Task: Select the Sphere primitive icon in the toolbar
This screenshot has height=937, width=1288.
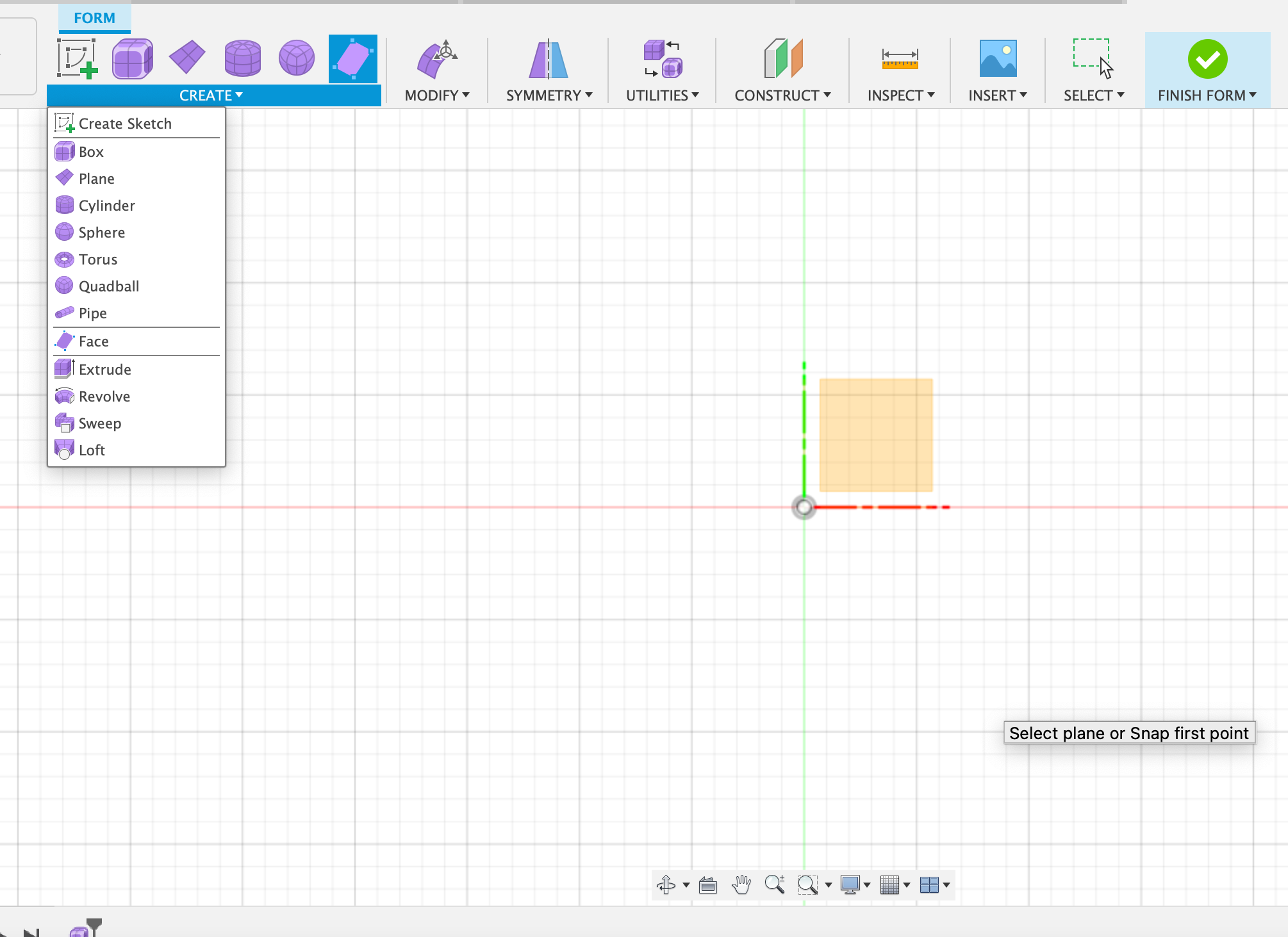Action: tap(297, 58)
